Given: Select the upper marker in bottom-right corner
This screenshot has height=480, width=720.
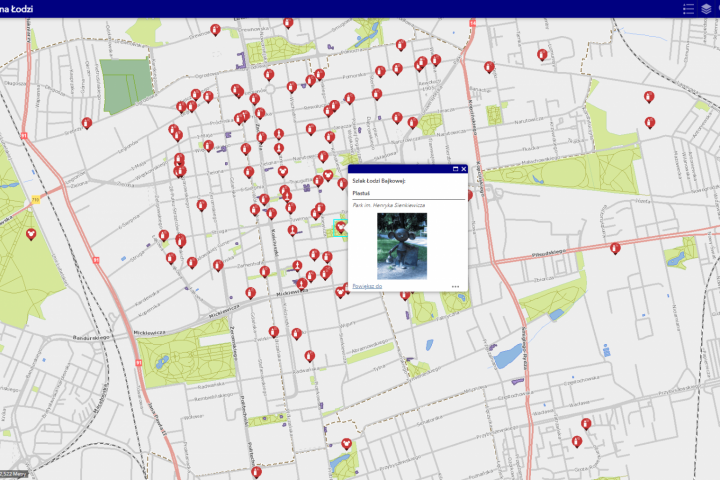Looking at the screenshot, I should (586, 424).
